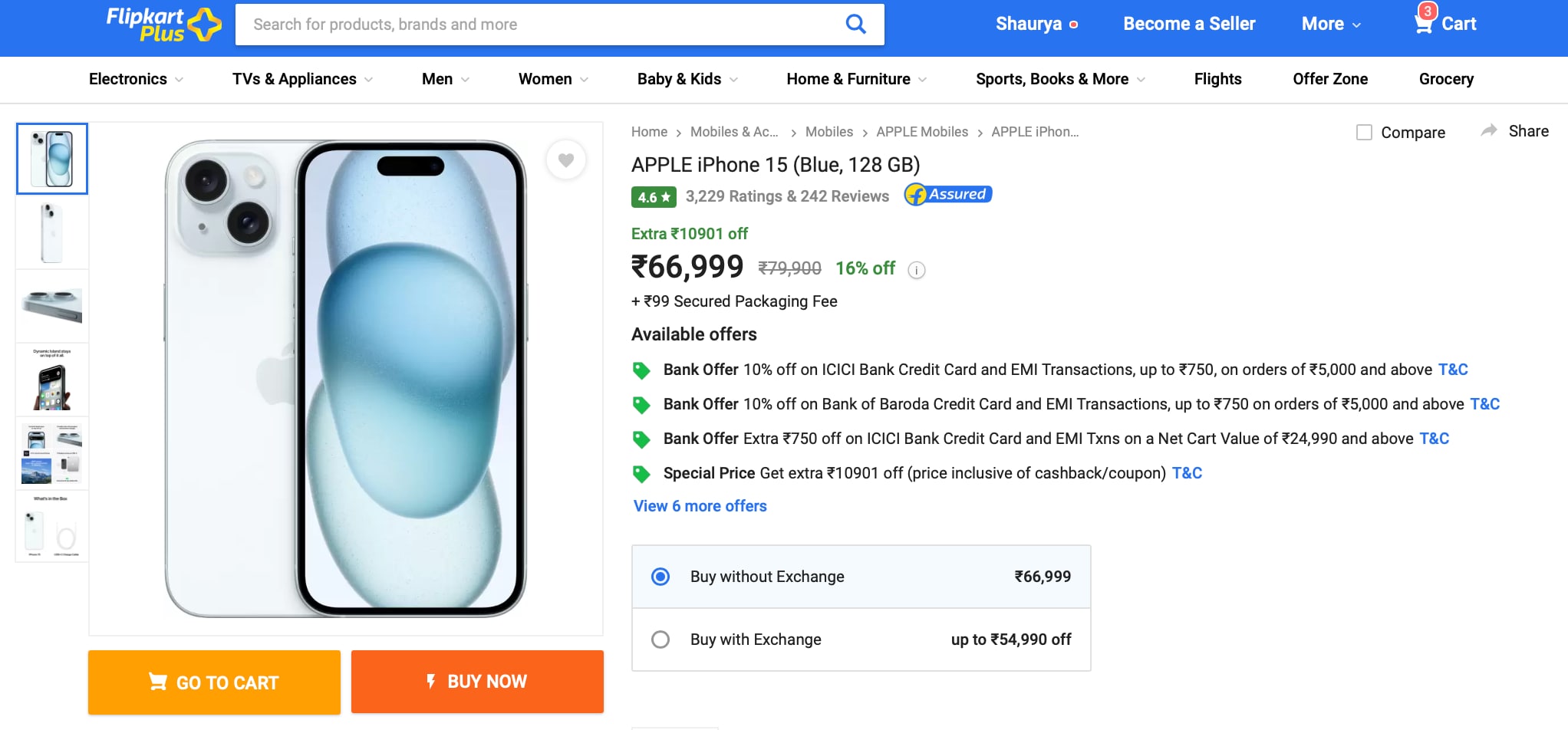Tick the Compare checkbox
Image resolution: width=1568 pixels, height=730 pixels.
(x=1364, y=133)
